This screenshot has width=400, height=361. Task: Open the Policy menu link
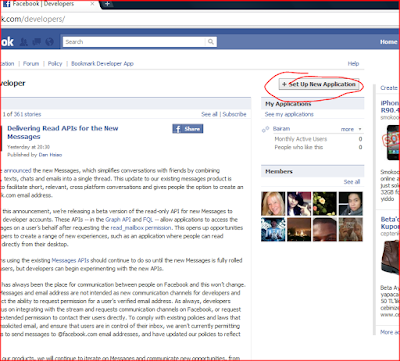click(55, 64)
